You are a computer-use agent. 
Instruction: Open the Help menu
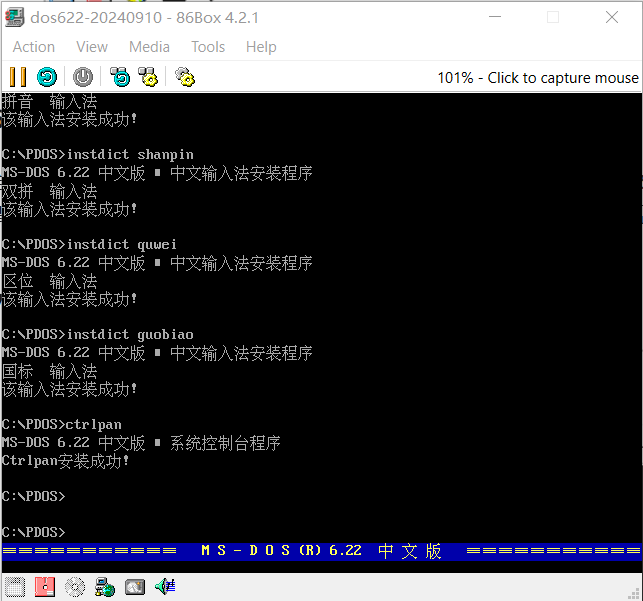(x=261, y=47)
